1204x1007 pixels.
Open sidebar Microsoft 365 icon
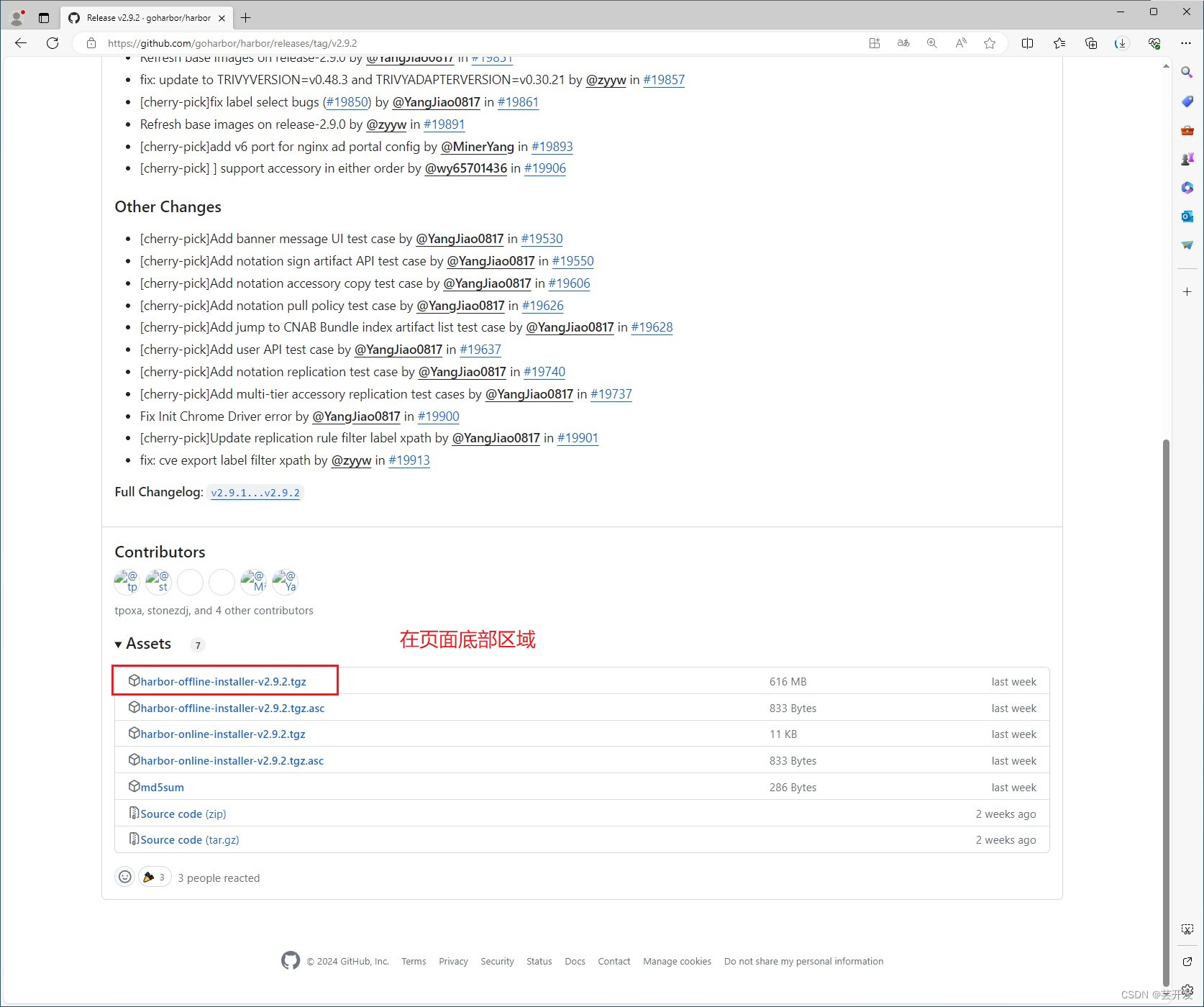(x=1187, y=188)
